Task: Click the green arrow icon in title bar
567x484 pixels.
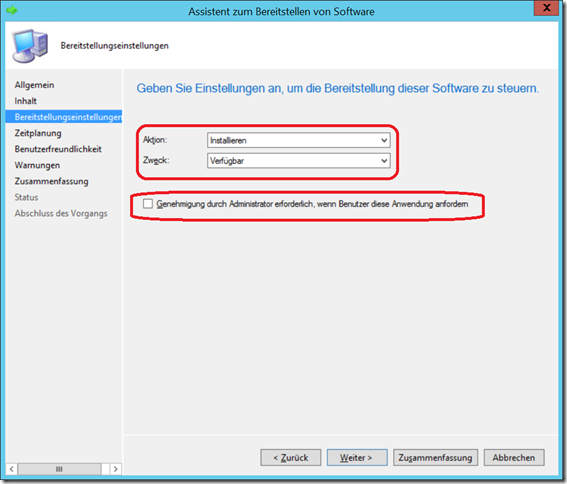Action: point(12,10)
